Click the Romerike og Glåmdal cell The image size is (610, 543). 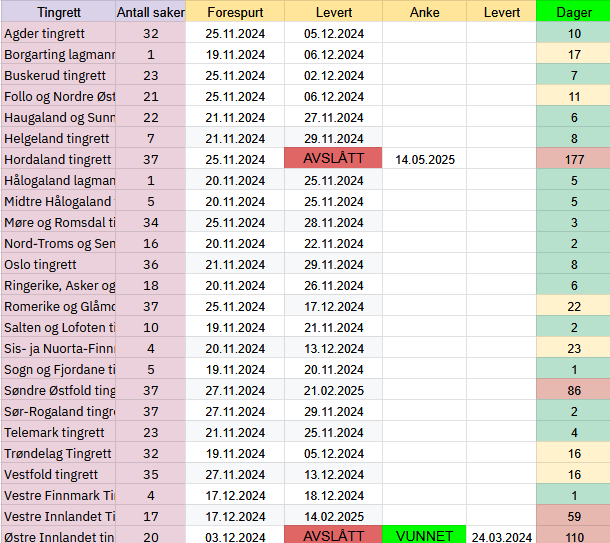[x=58, y=307]
